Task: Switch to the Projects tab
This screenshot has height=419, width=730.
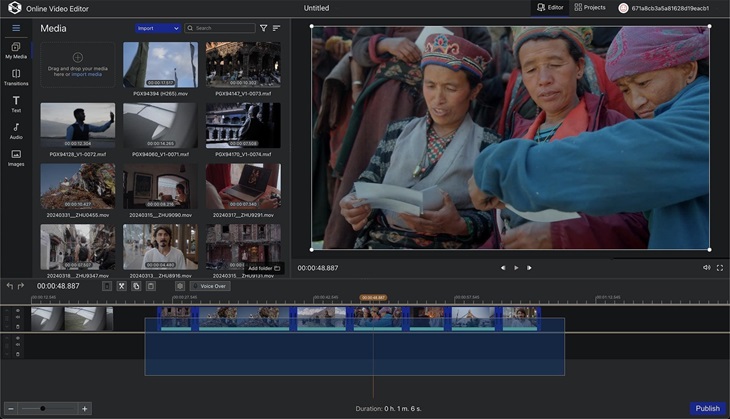Action: coord(590,8)
